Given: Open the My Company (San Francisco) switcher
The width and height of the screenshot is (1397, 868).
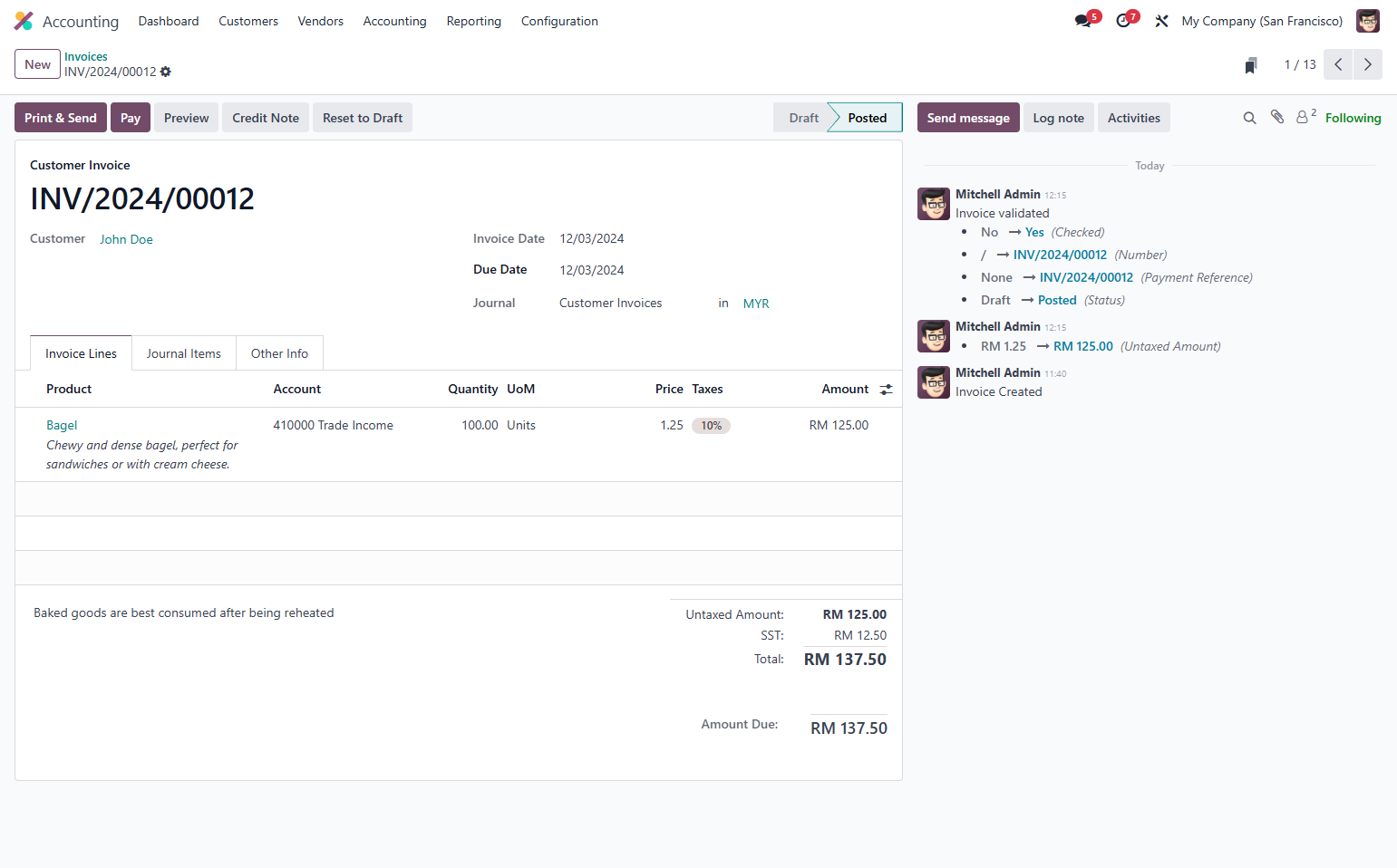Looking at the screenshot, I should (x=1262, y=21).
